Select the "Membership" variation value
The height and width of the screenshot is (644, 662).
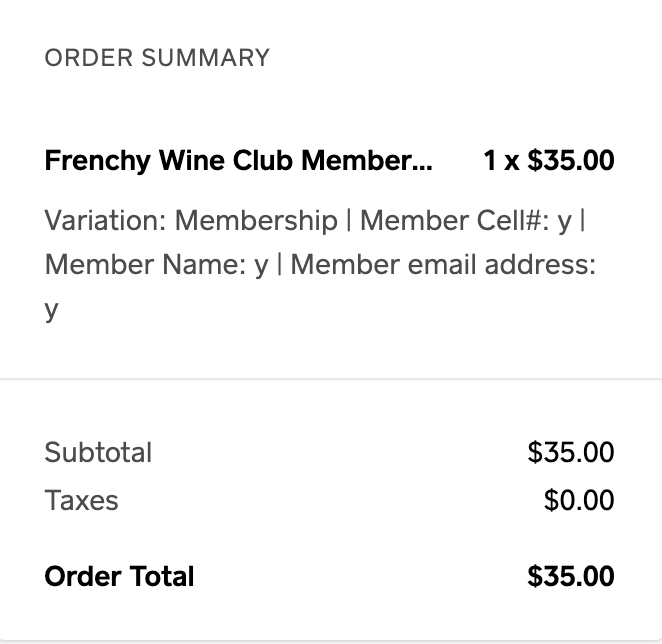[256, 220]
